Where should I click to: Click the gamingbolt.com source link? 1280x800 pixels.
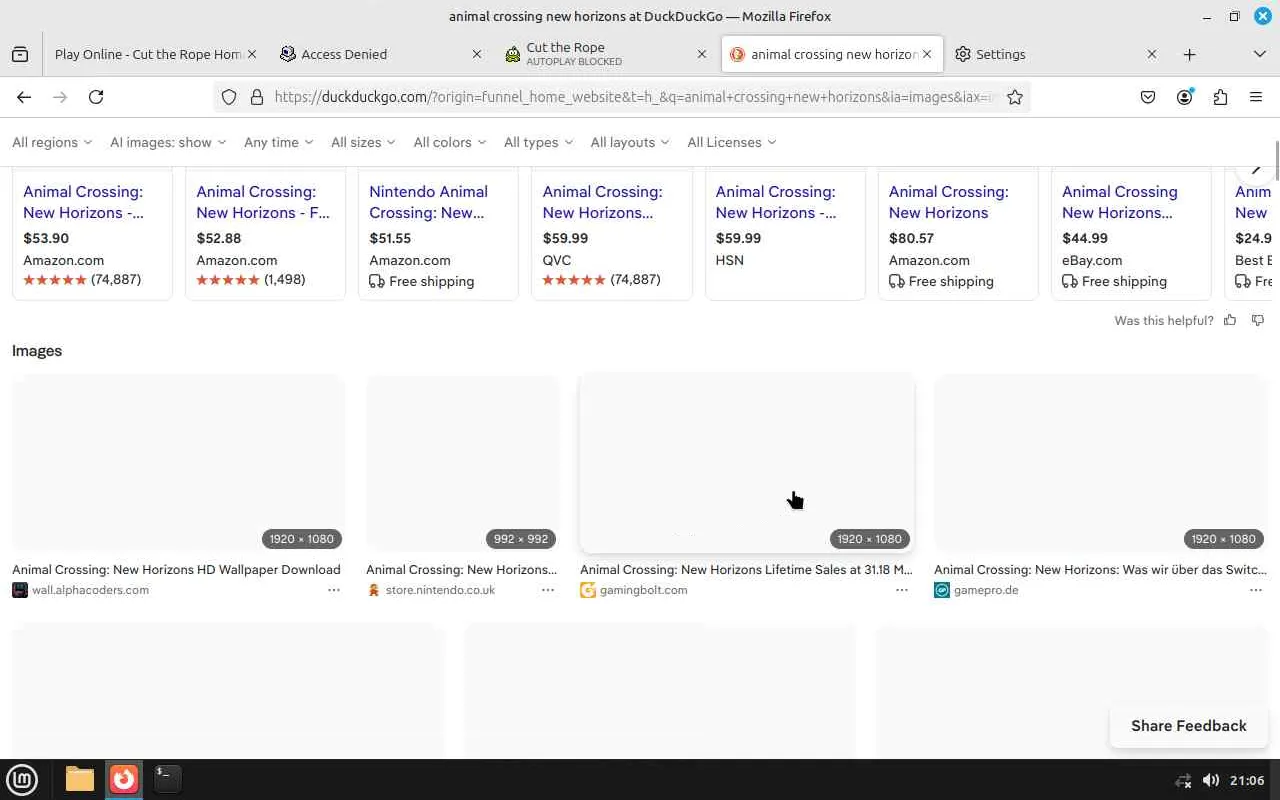coord(643,590)
